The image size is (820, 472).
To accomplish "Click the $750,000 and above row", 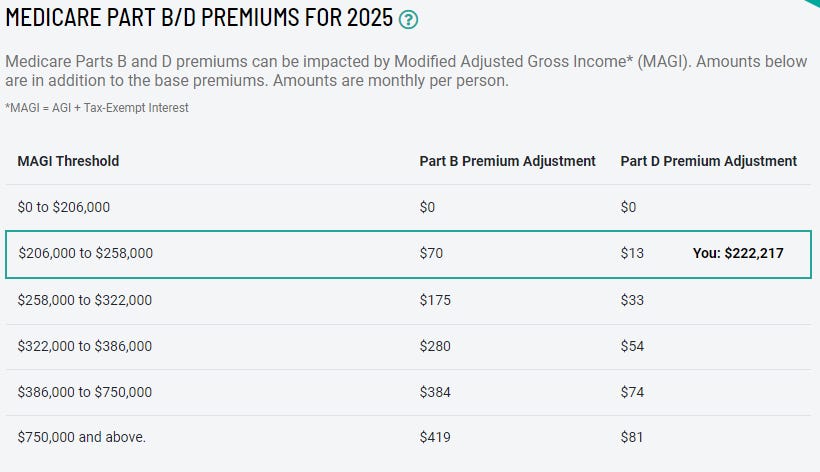I will tap(408, 438).
